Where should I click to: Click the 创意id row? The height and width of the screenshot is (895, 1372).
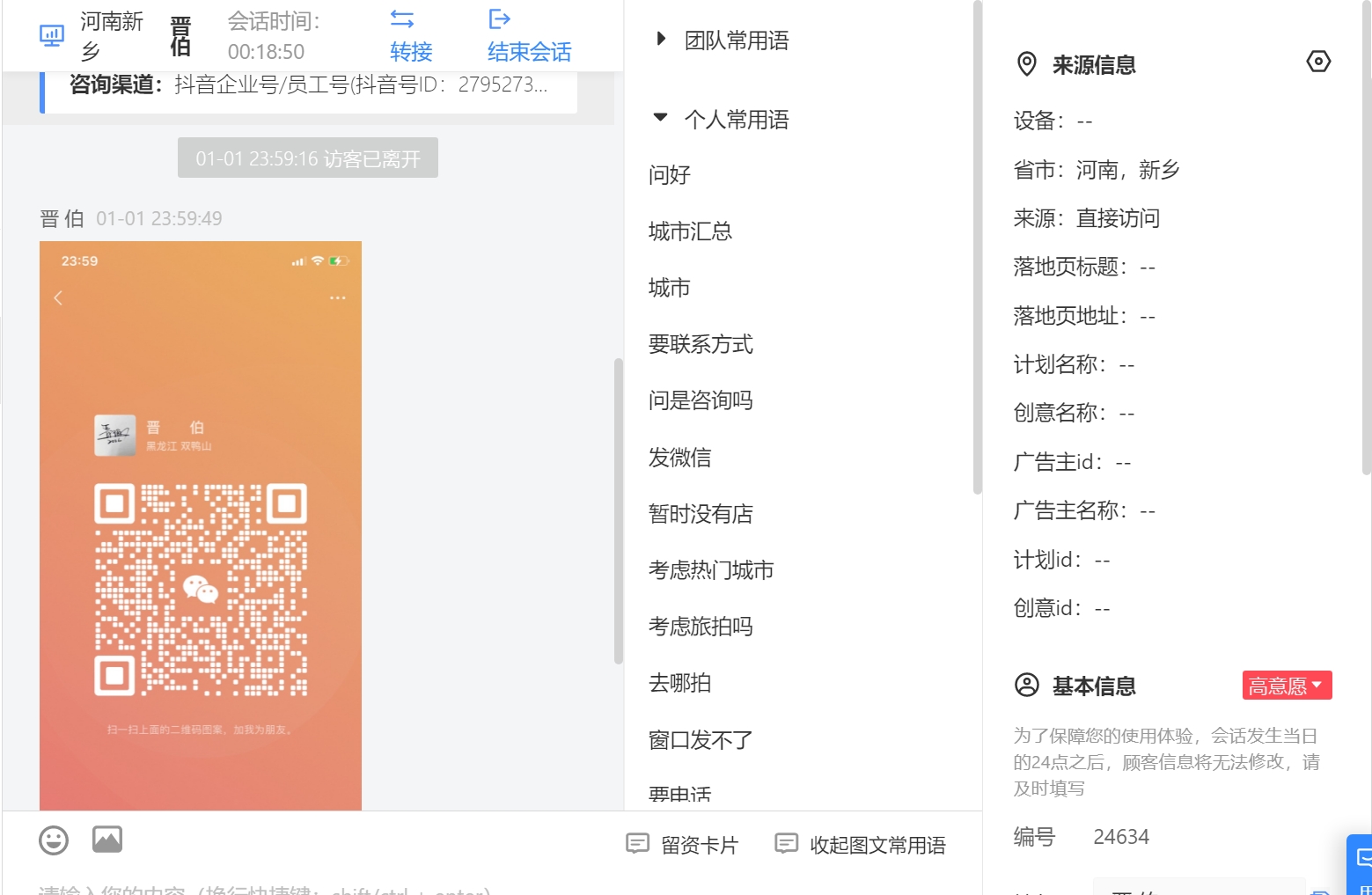coord(1061,608)
